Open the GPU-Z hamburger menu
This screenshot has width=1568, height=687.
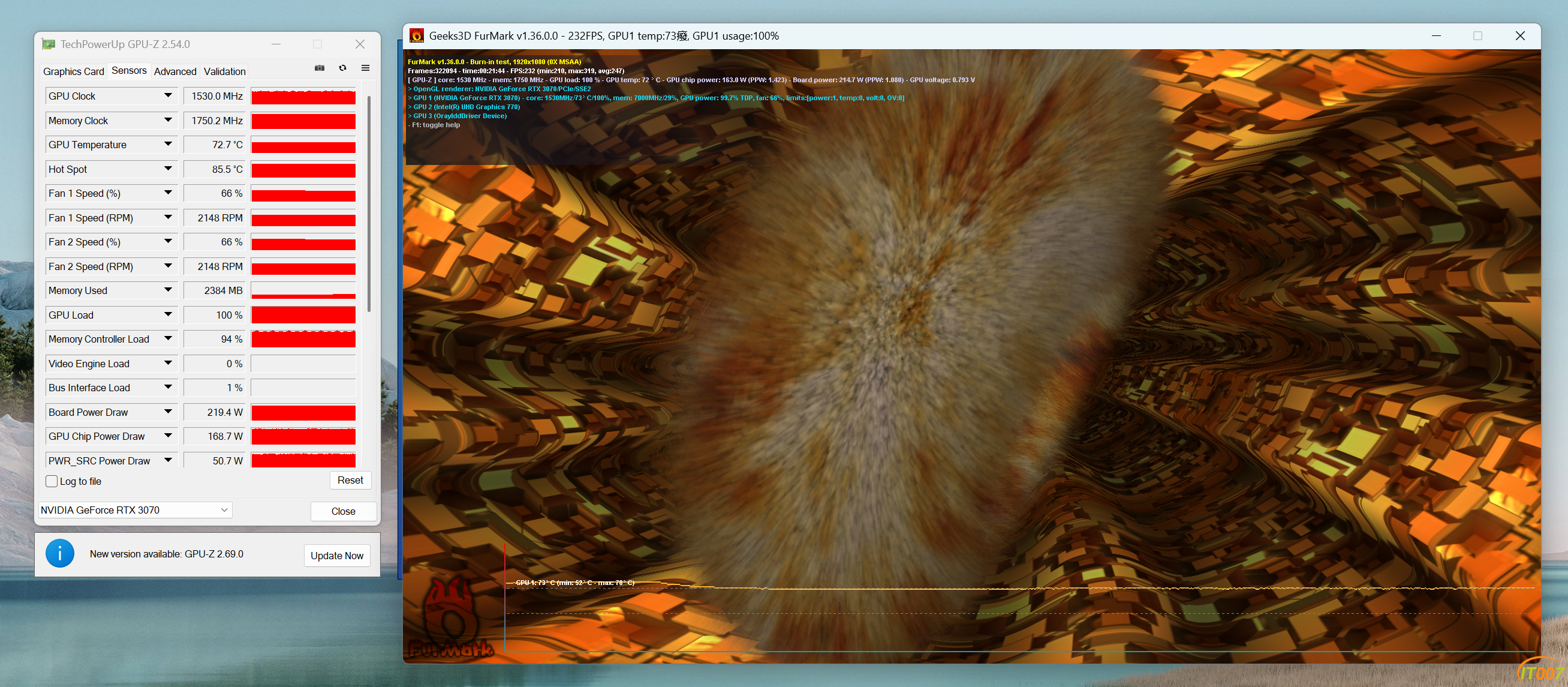pyautogui.click(x=365, y=68)
